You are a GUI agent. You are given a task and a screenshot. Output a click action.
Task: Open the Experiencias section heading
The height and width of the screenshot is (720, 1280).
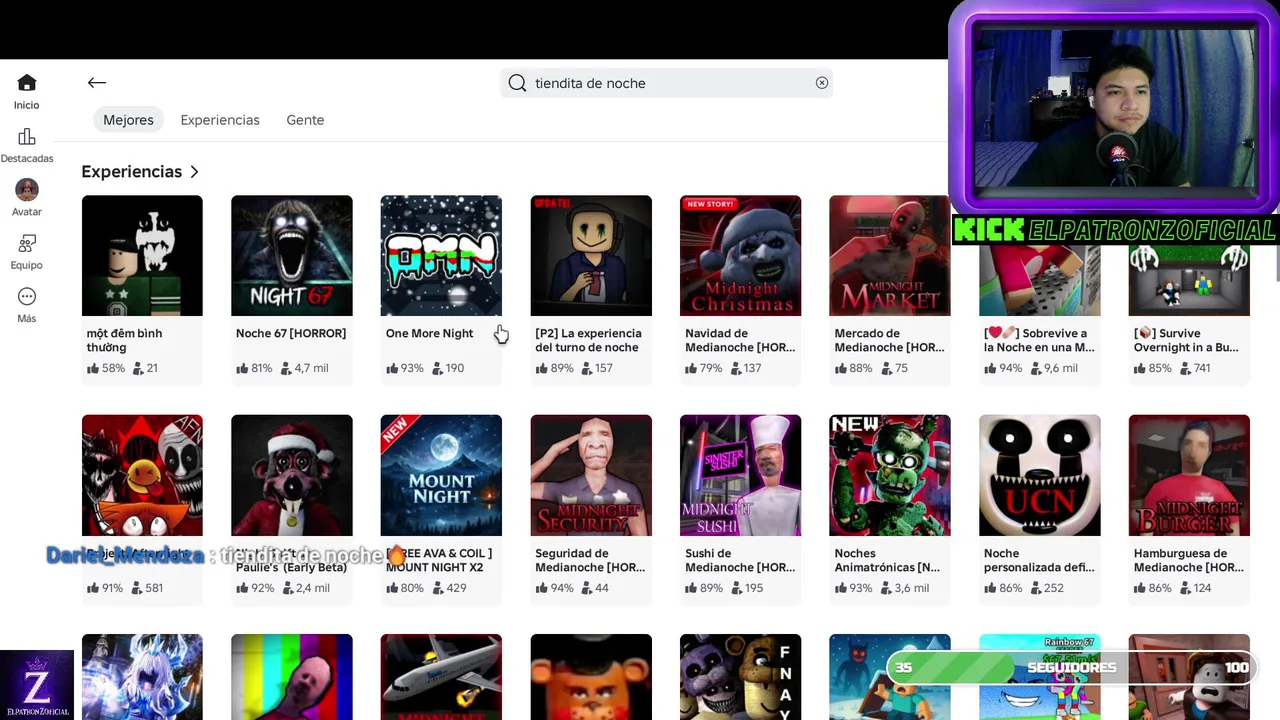tap(132, 172)
